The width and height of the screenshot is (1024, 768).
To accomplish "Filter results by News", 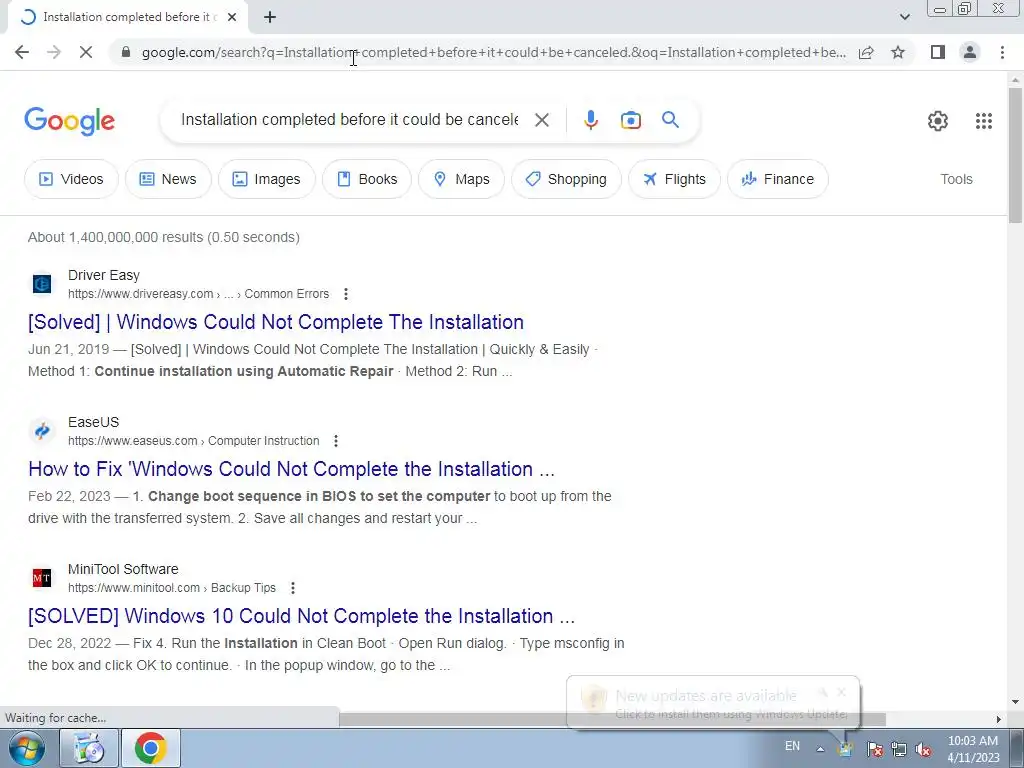I will pos(168,179).
